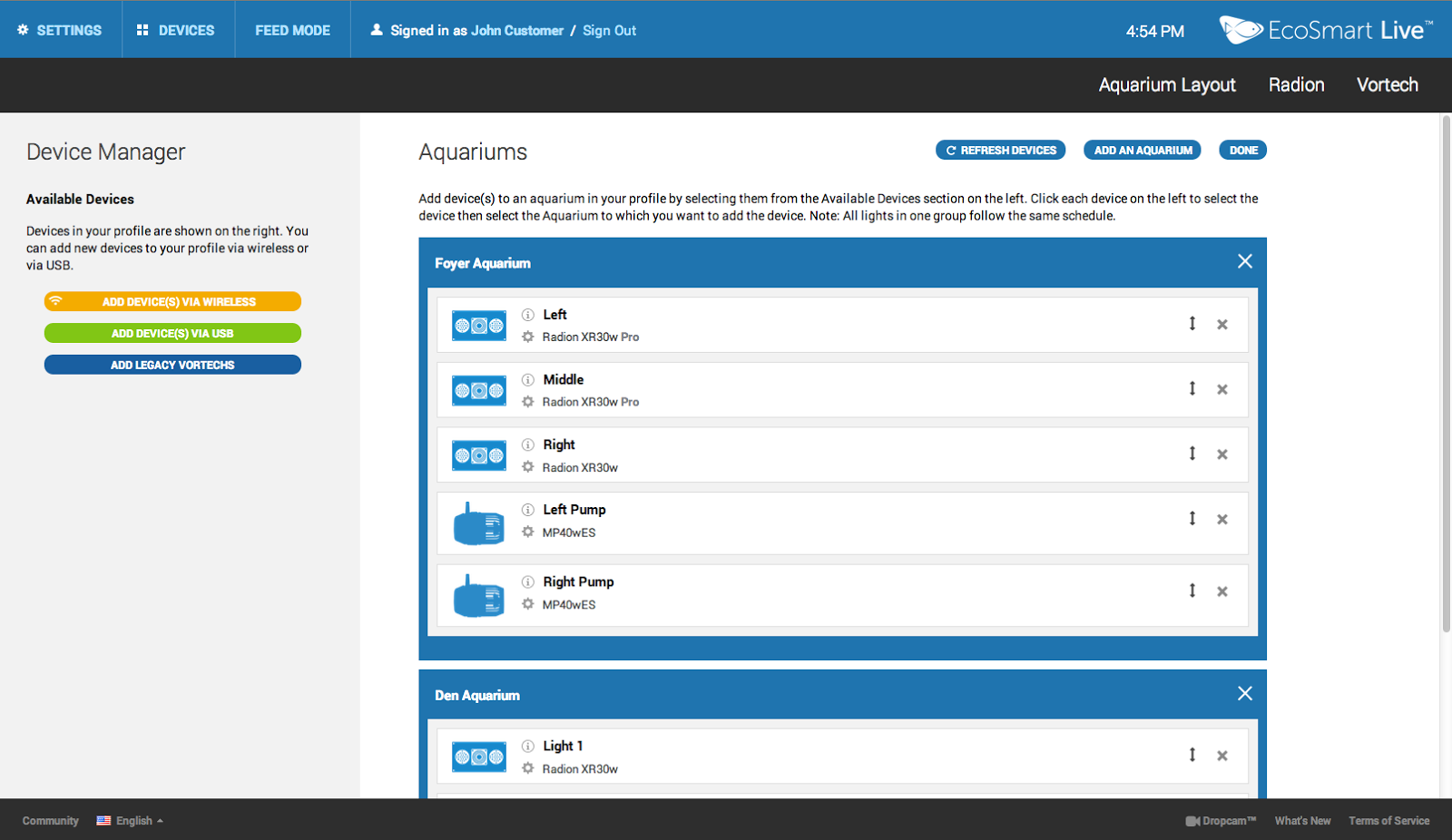Click Done button
1452x840 pixels.
[1243, 151]
